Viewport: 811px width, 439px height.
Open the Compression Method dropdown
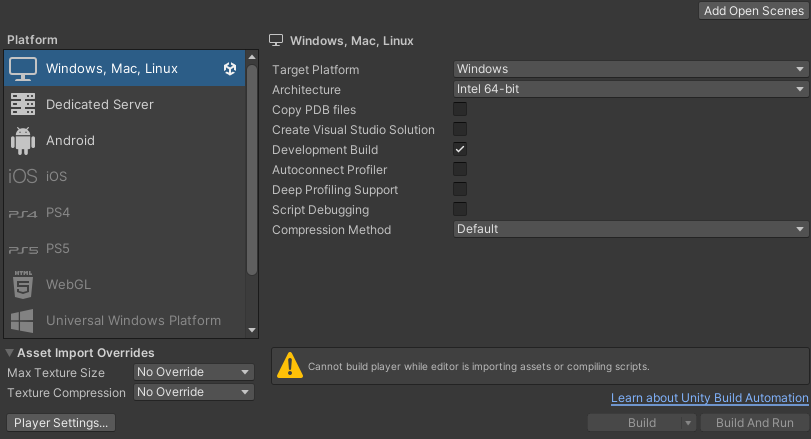(x=630, y=229)
